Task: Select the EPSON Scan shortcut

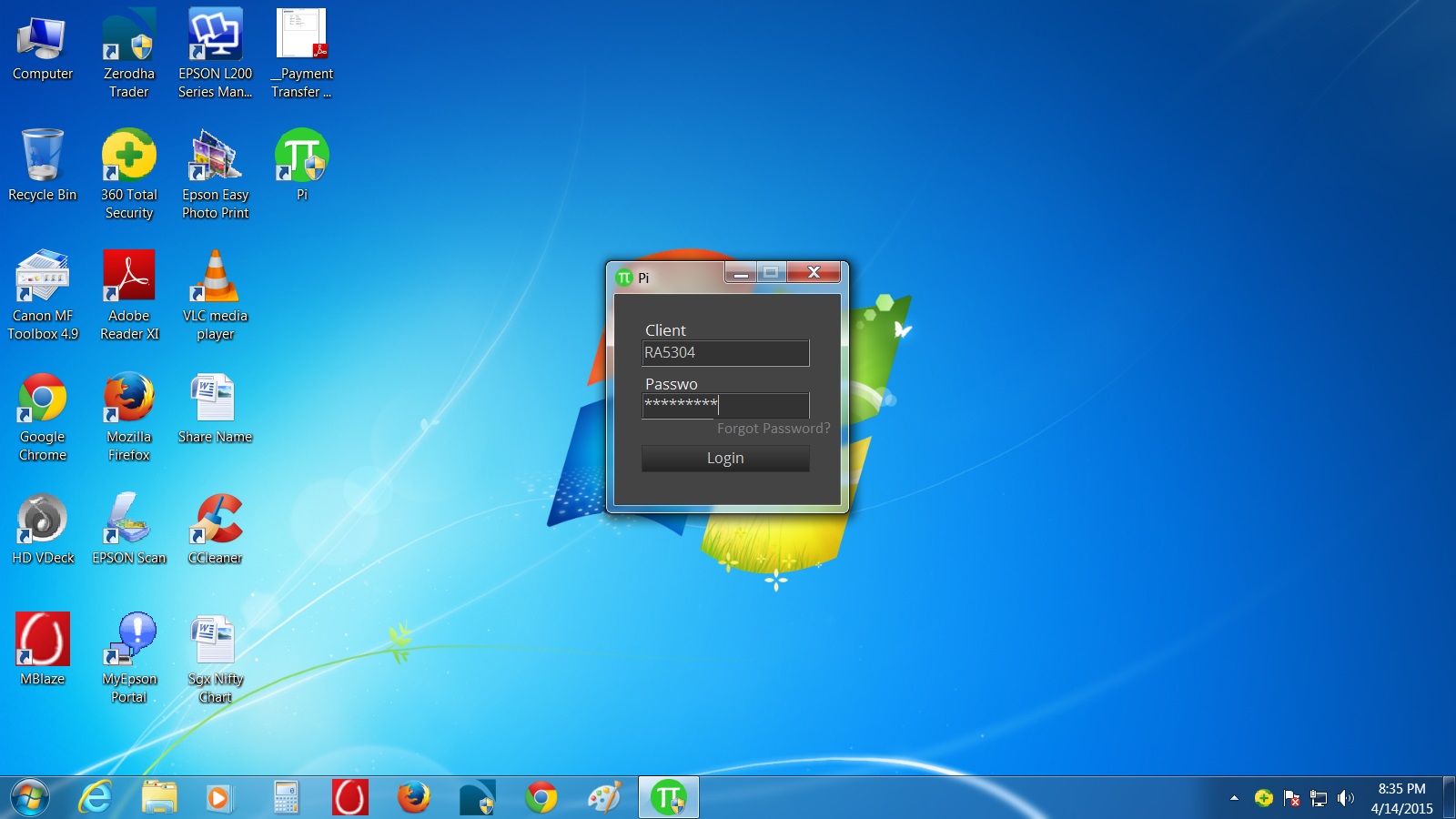Action: [129, 529]
